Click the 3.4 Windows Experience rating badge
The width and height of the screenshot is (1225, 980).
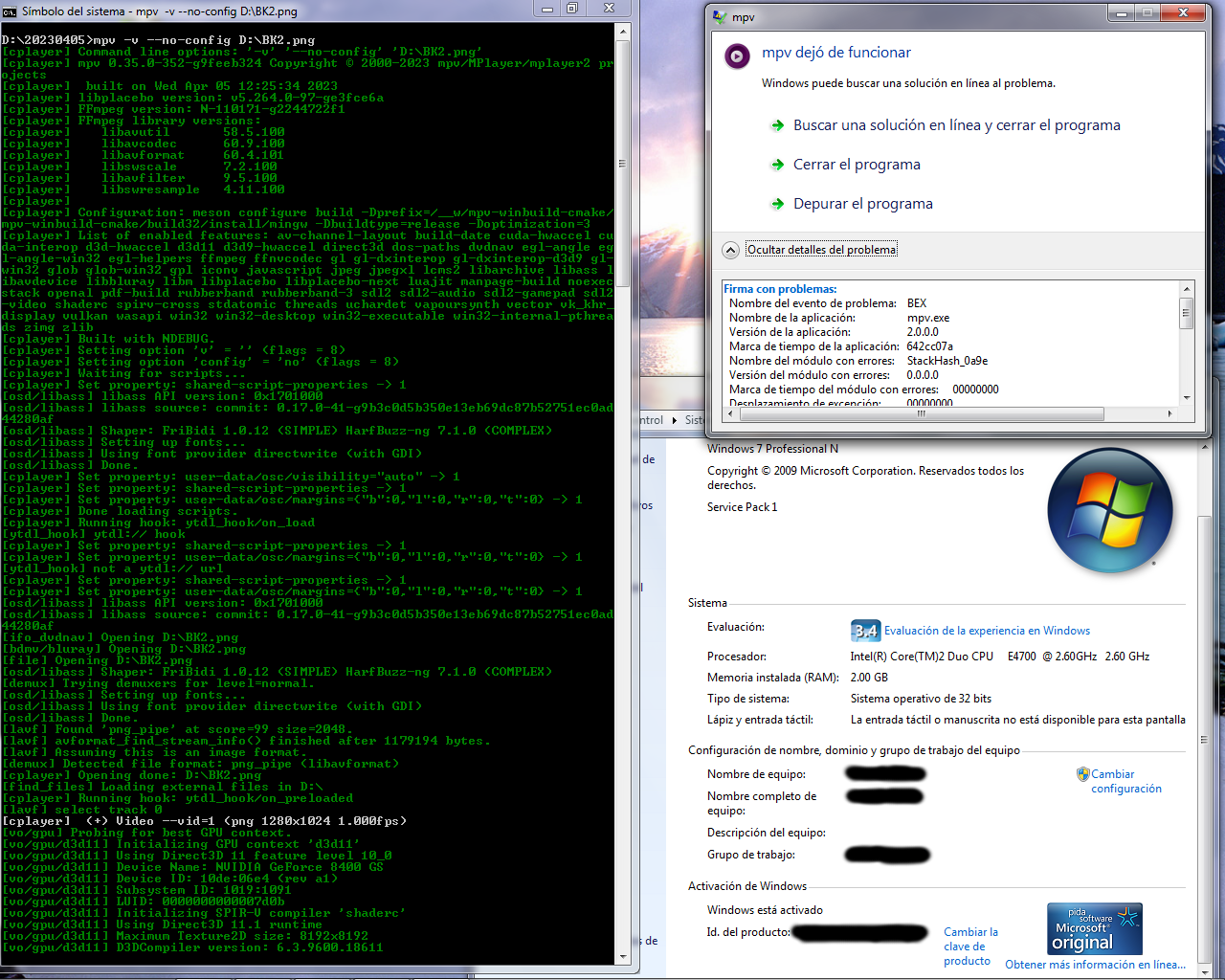(x=865, y=631)
